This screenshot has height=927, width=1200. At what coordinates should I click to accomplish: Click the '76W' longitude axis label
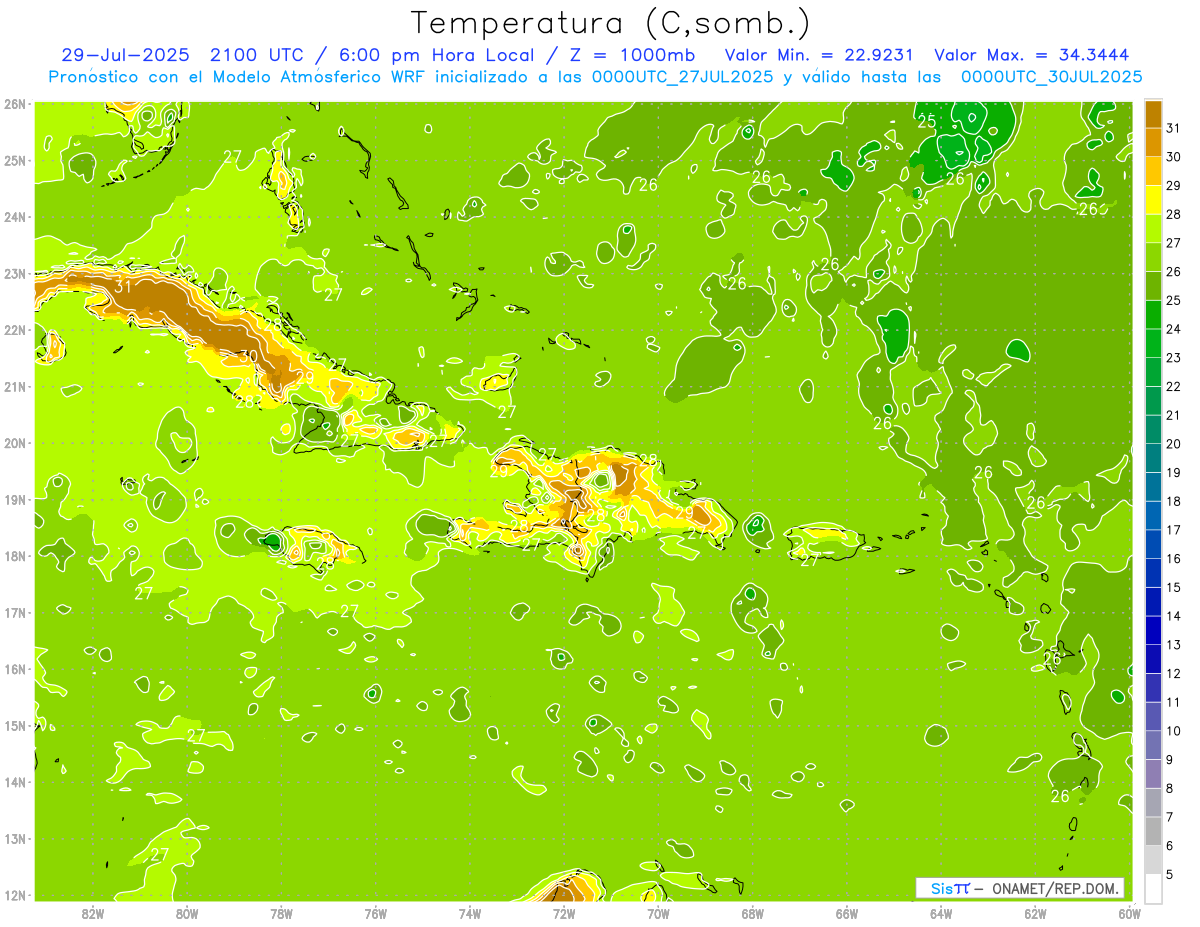pyautogui.click(x=376, y=913)
